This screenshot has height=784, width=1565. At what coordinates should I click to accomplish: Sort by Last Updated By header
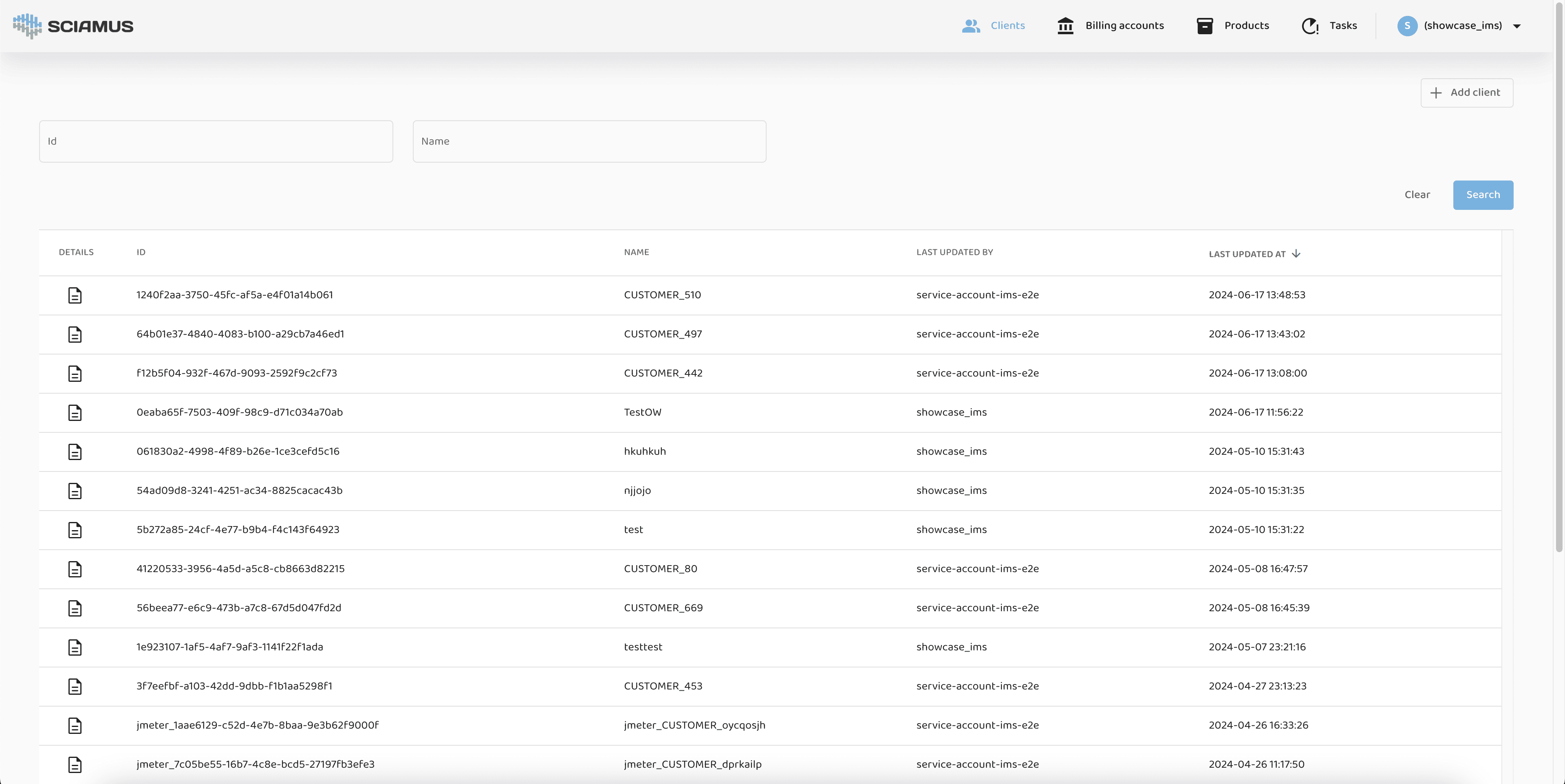954,252
